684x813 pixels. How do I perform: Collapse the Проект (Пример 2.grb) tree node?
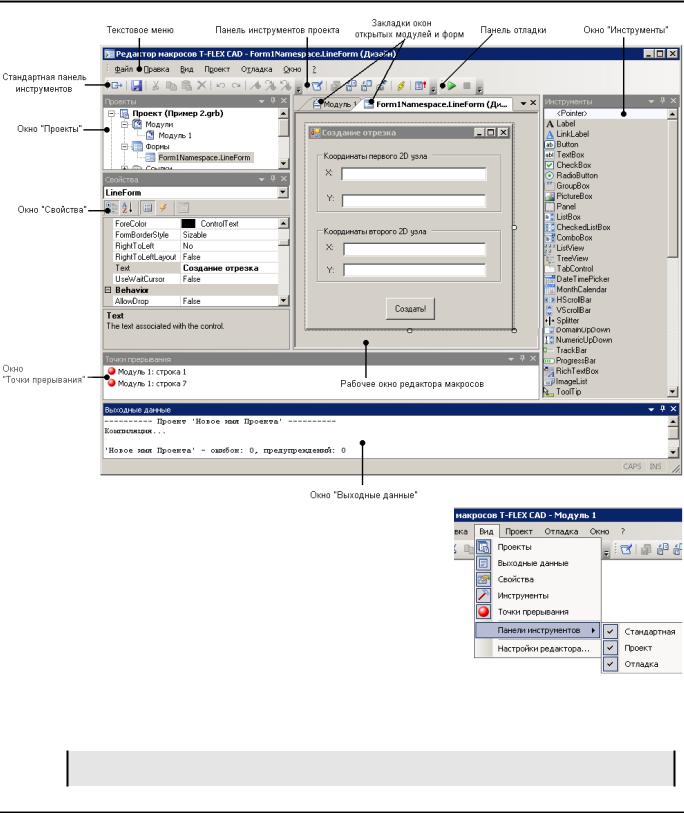111,113
